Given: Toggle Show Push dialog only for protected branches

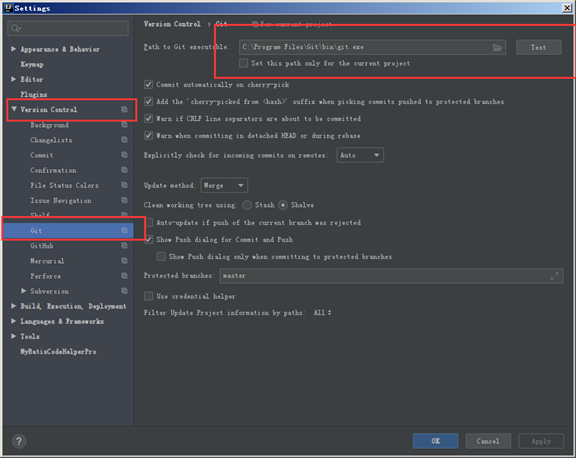Looking at the screenshot, I should [x=161, y=256].
